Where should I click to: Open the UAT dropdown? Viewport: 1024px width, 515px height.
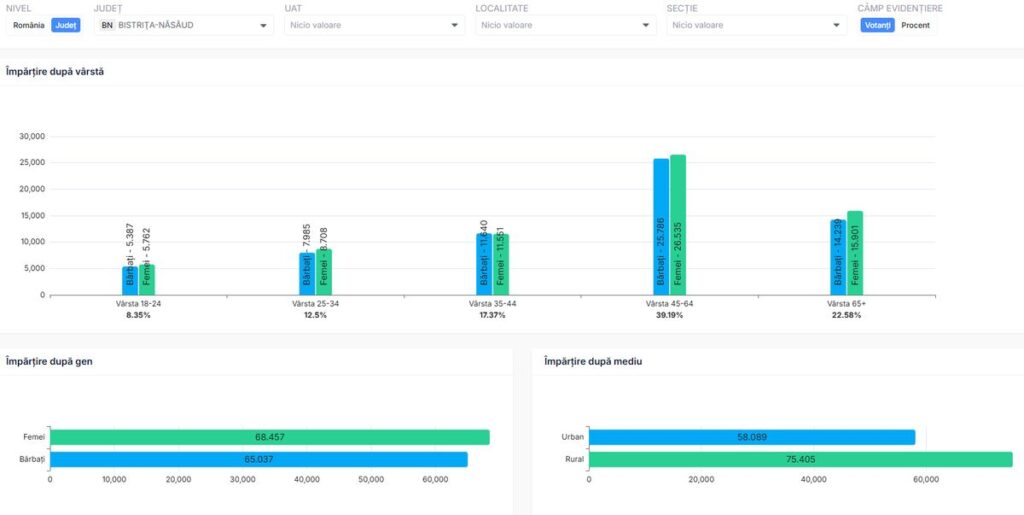point(374,25)
